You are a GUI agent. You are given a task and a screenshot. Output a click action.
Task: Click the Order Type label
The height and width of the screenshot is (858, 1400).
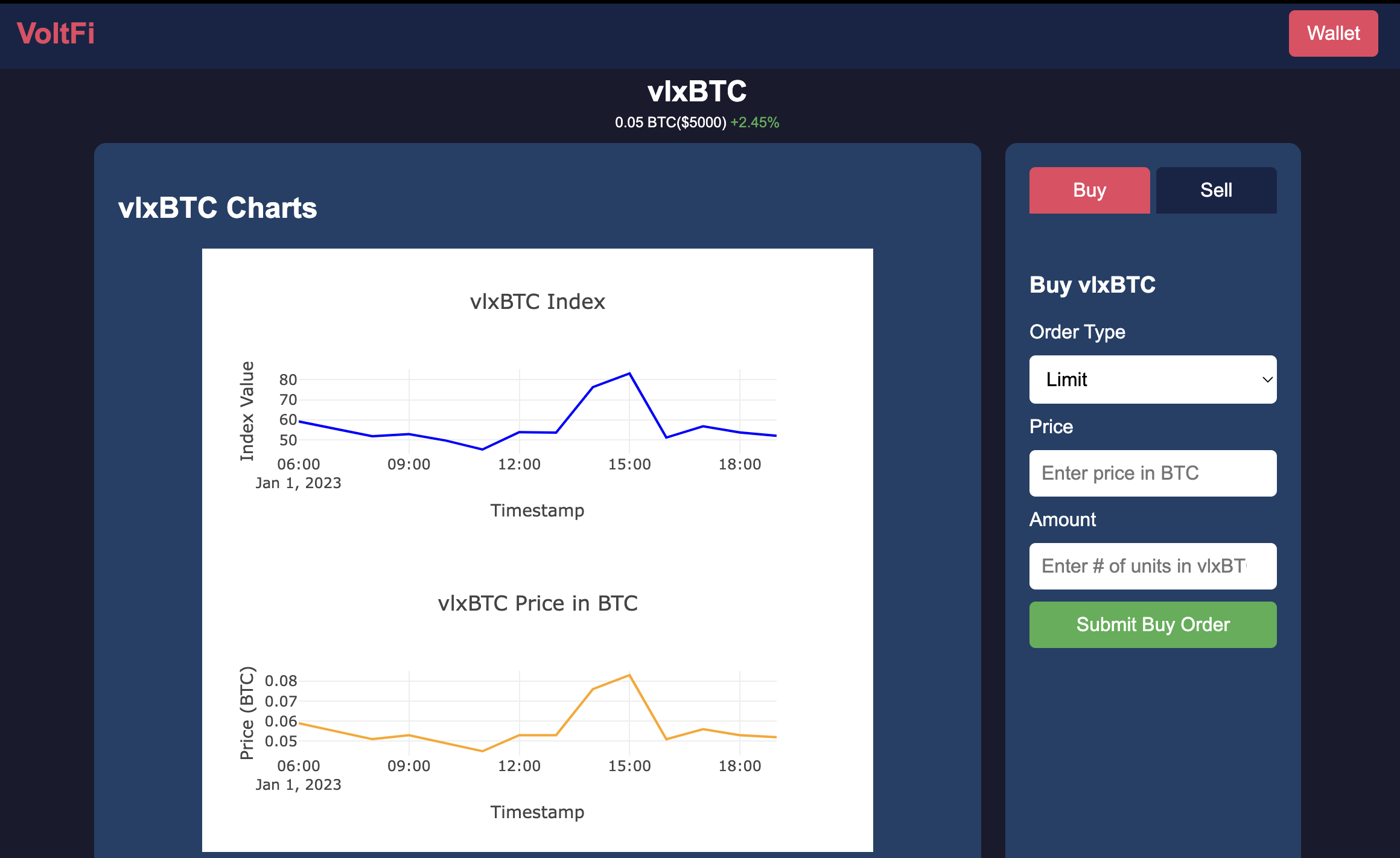click(1077, 332)
